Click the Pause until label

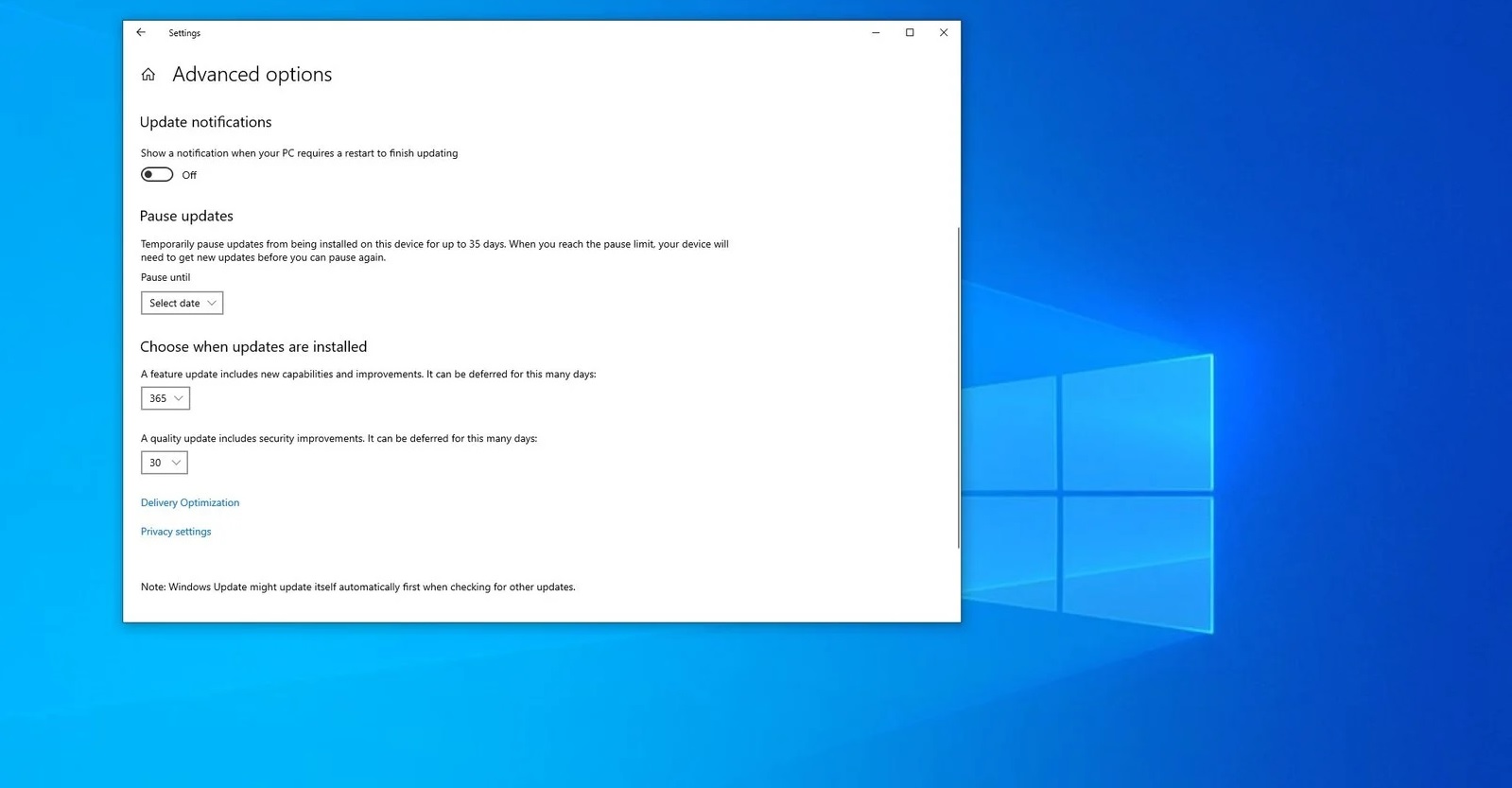[x=165, y=277]
